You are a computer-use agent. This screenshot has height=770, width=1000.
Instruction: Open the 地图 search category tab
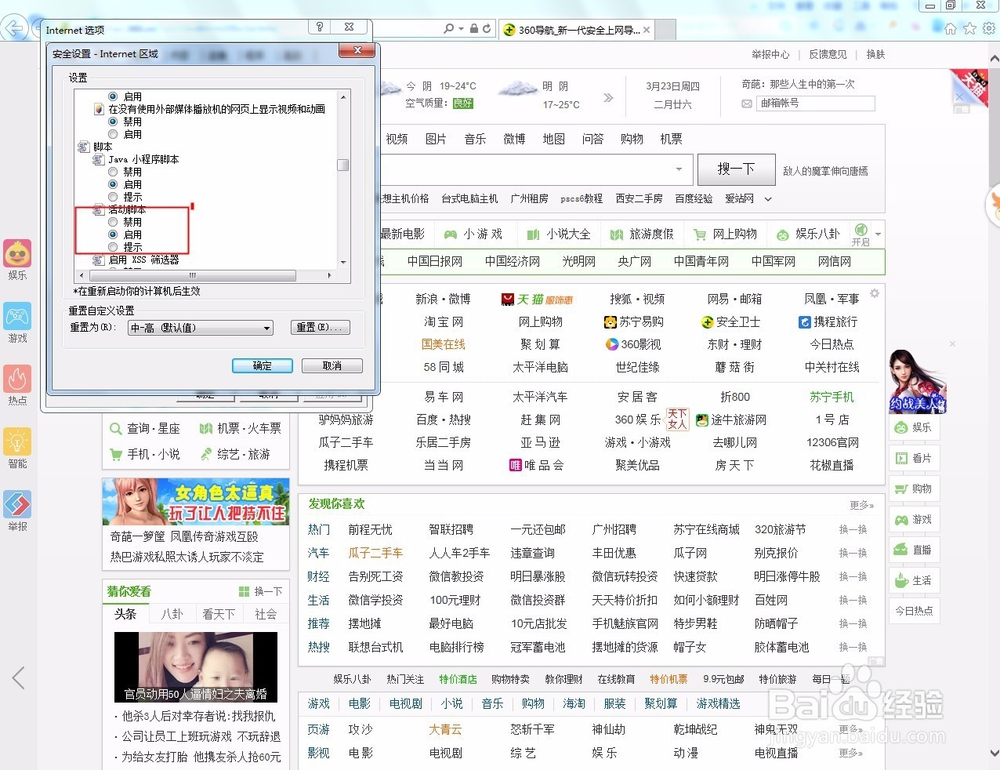pos(554,139)
